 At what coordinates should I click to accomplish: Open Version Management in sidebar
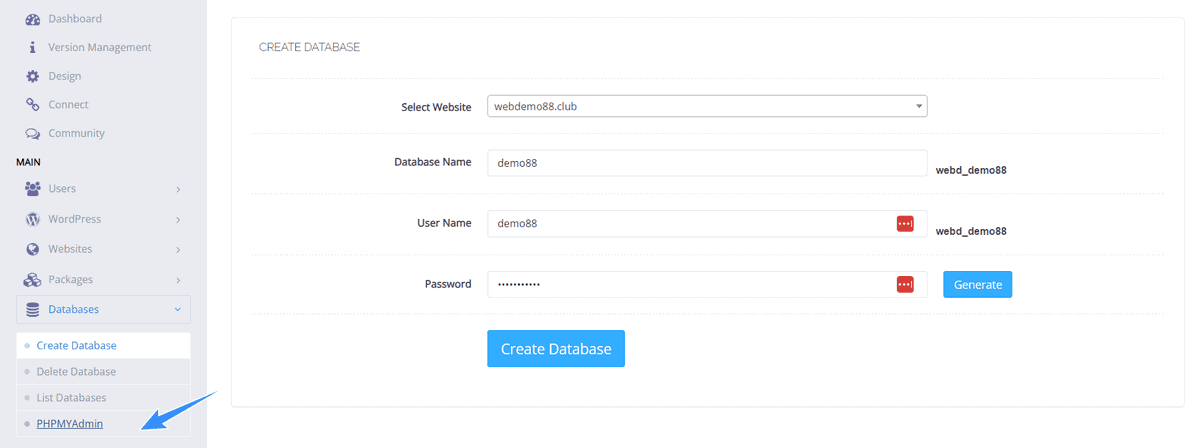click(100, 47)
